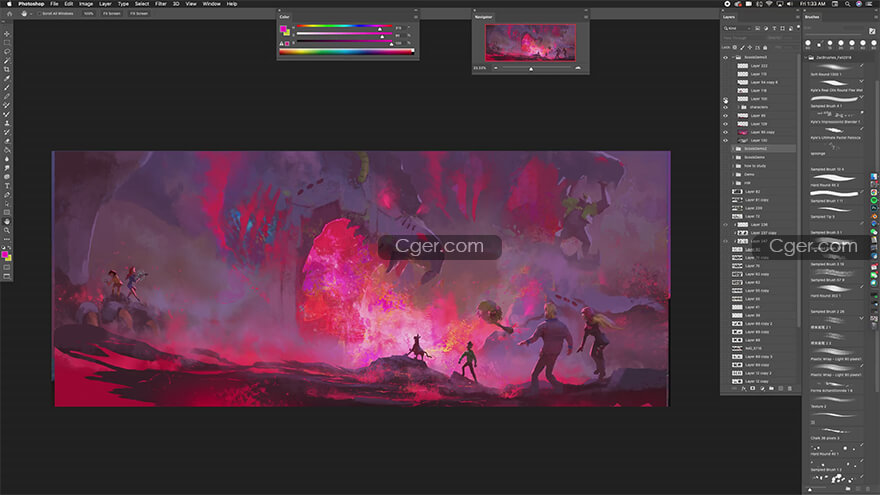Click the Fill Screen button
Viewport: 880px width, 495px height.
pos(139,13)
